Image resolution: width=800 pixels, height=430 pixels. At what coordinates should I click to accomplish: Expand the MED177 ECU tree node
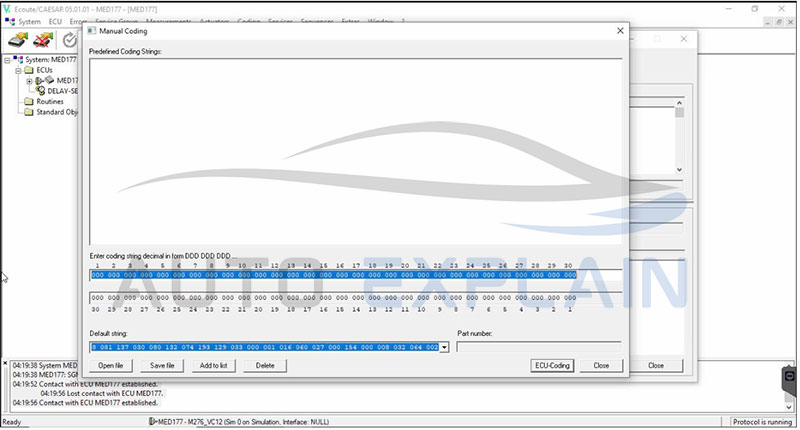point(29,81)
